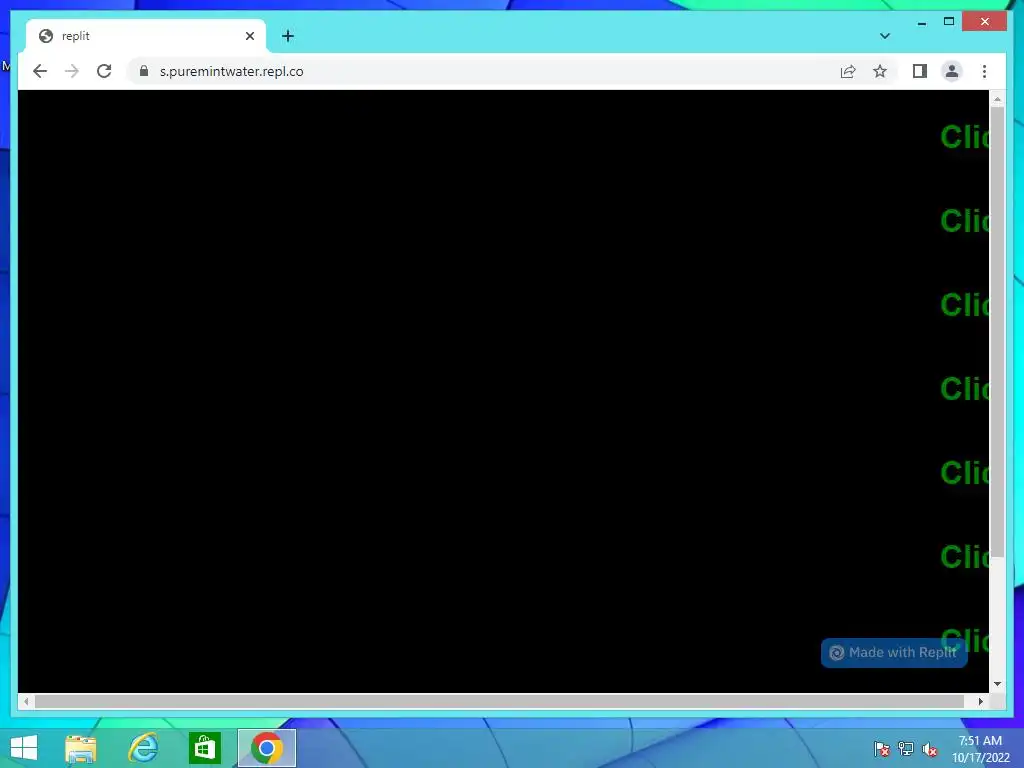
Task: Select the replit tab
Action: (x=146, y=36)
